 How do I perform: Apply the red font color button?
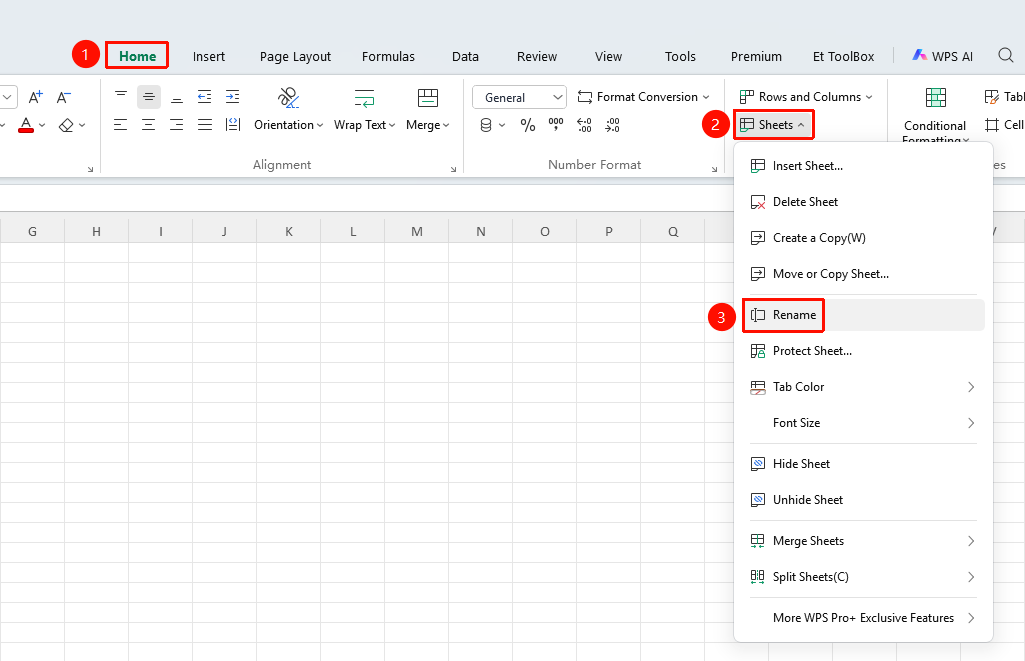pos(26,125)
